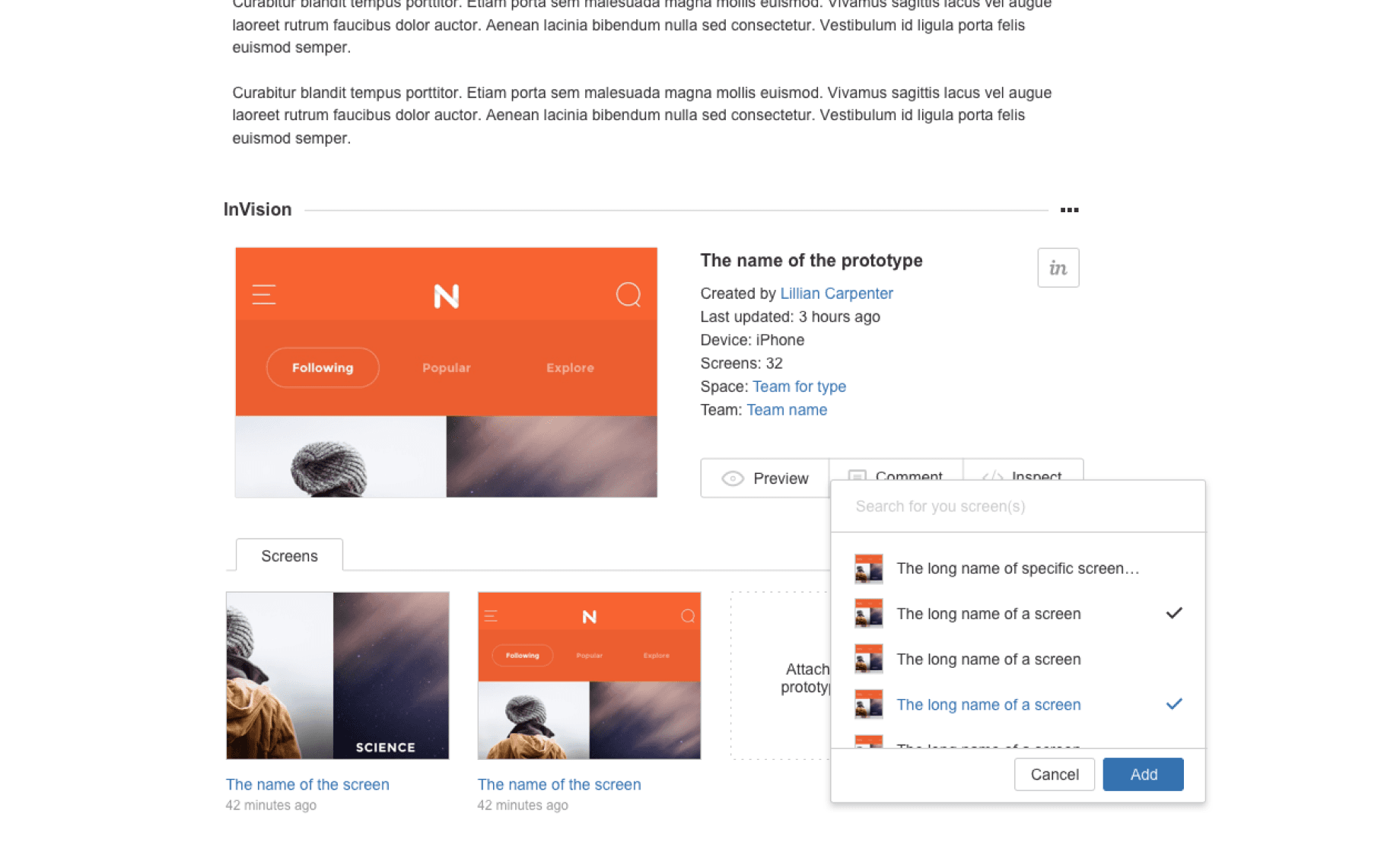Click the InVision logo badge icon
The width and height of the screenshot is (1400, 852).
point(1058,268)
